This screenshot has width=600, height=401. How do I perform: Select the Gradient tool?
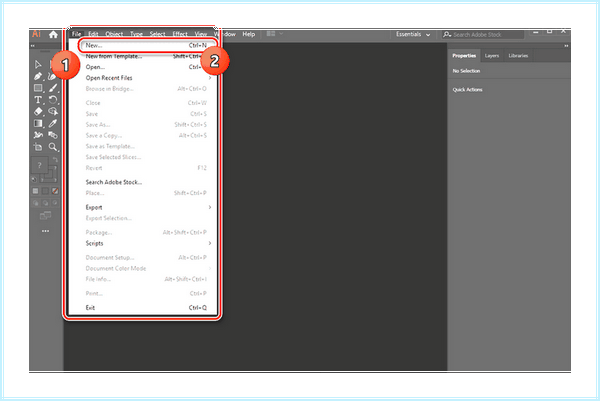pyautogui.click(x=38, y=123)
